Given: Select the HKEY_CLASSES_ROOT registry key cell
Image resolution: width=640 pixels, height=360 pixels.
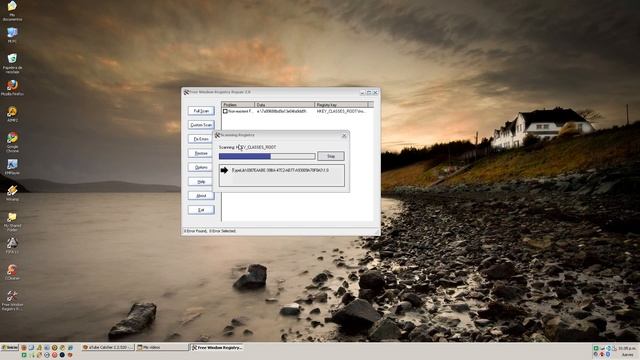Looking at the screenshot, I should [x=341, y=111].
